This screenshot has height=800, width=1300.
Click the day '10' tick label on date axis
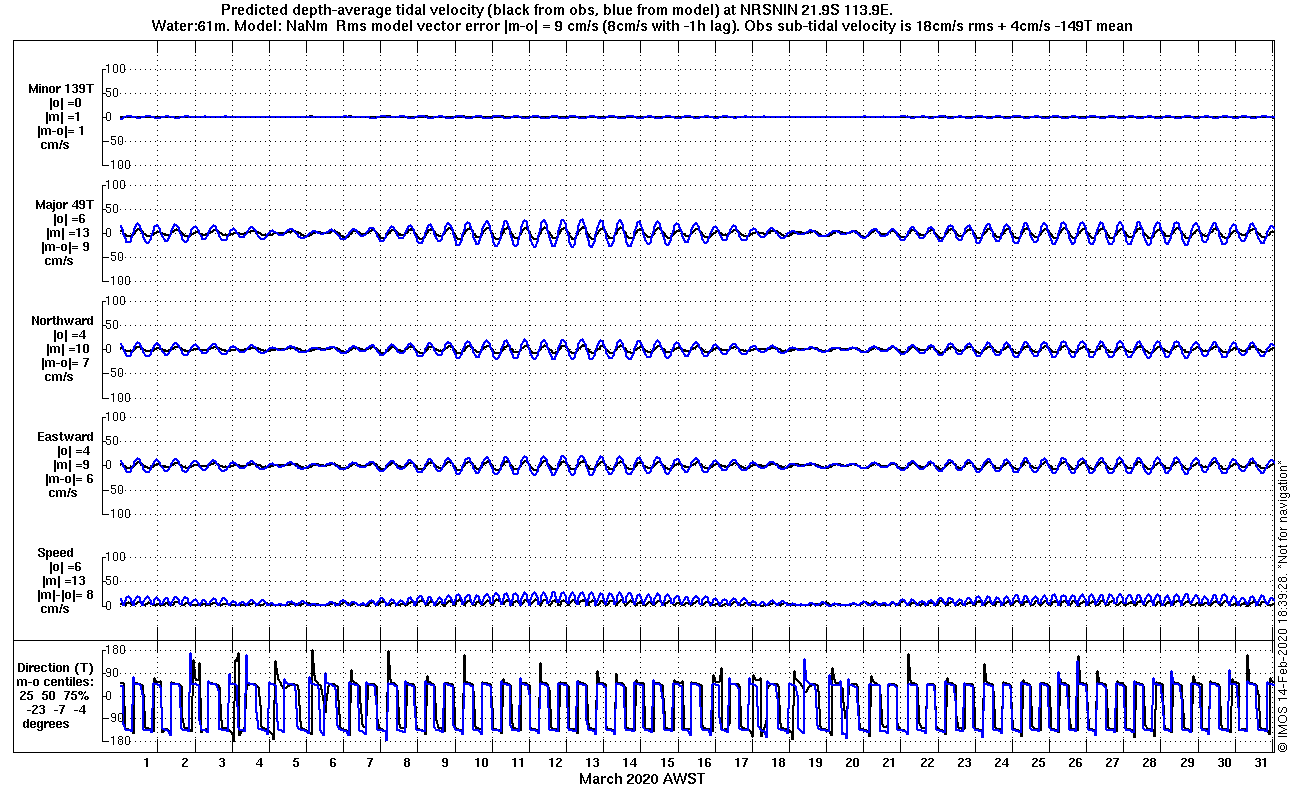(481, 763)
